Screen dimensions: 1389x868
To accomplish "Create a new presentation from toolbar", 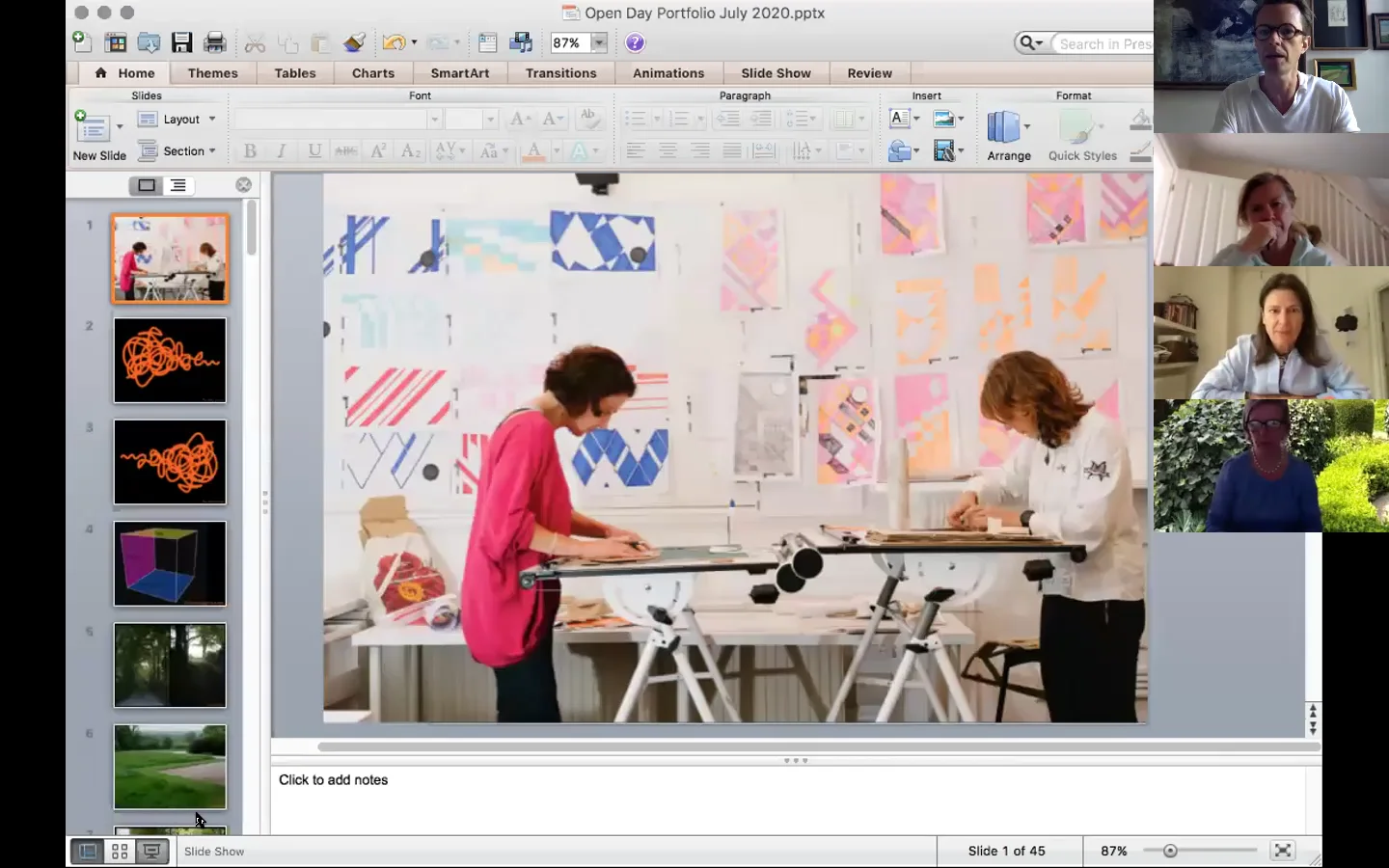I will tap(83, 42).
